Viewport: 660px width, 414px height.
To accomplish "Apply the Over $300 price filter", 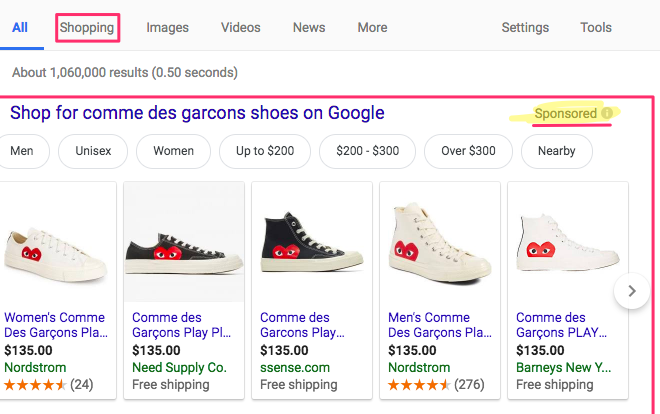I will click(x=468, y=151).
